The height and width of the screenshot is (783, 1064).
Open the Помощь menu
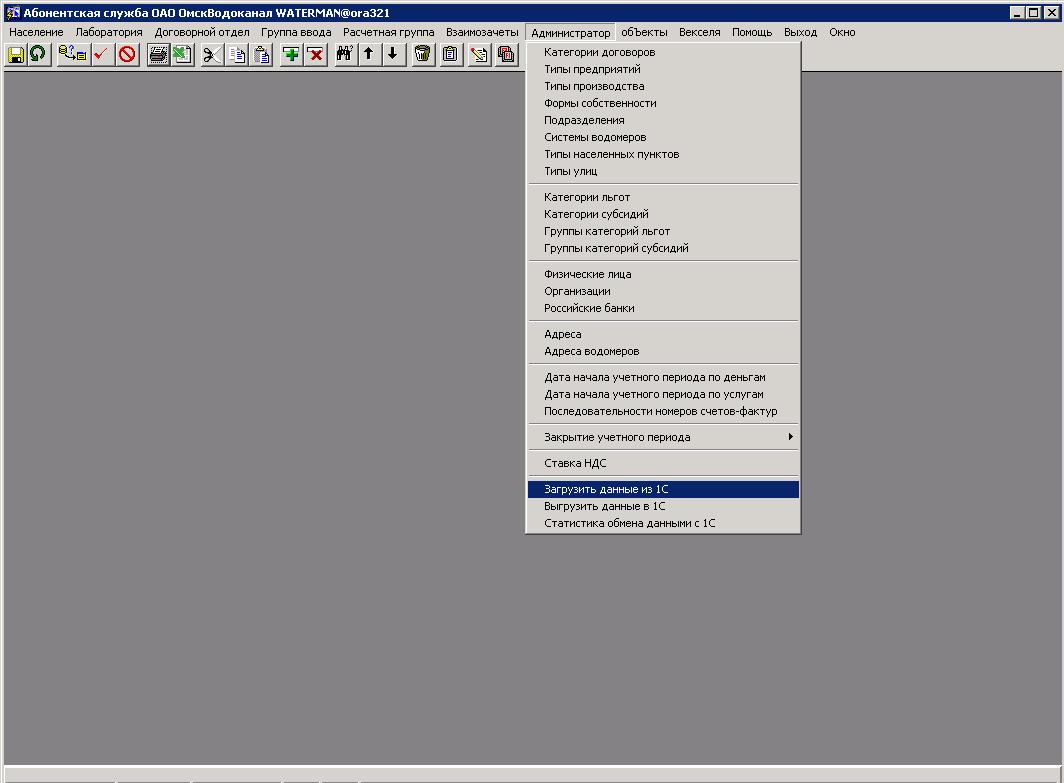click(x=752, y=32)
